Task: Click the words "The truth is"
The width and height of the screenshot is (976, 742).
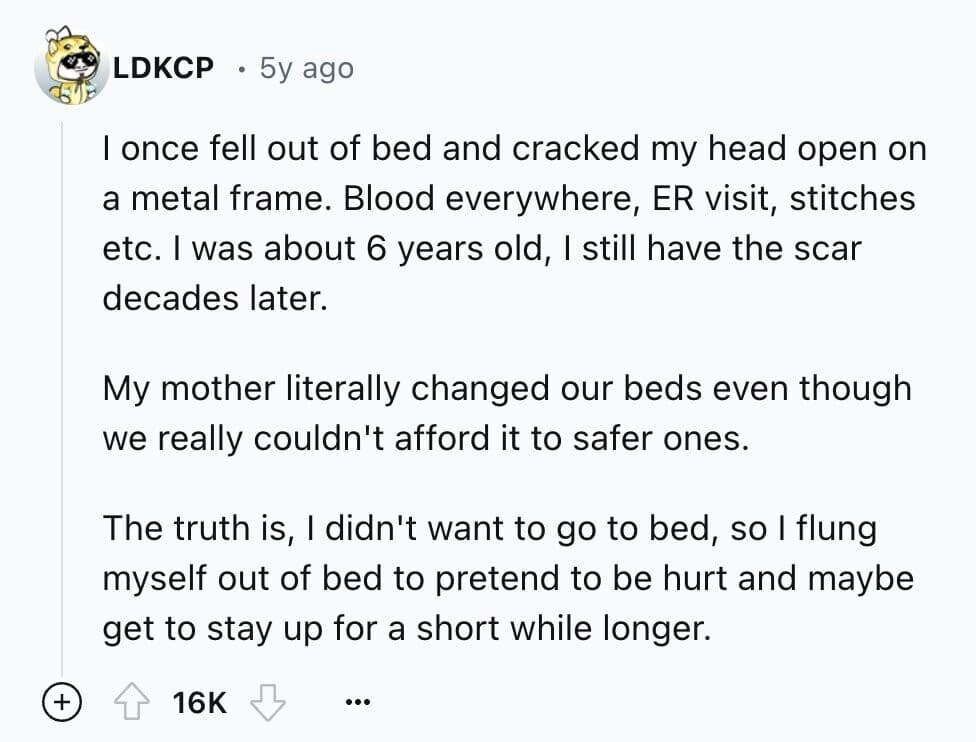Action: (198, 528)
